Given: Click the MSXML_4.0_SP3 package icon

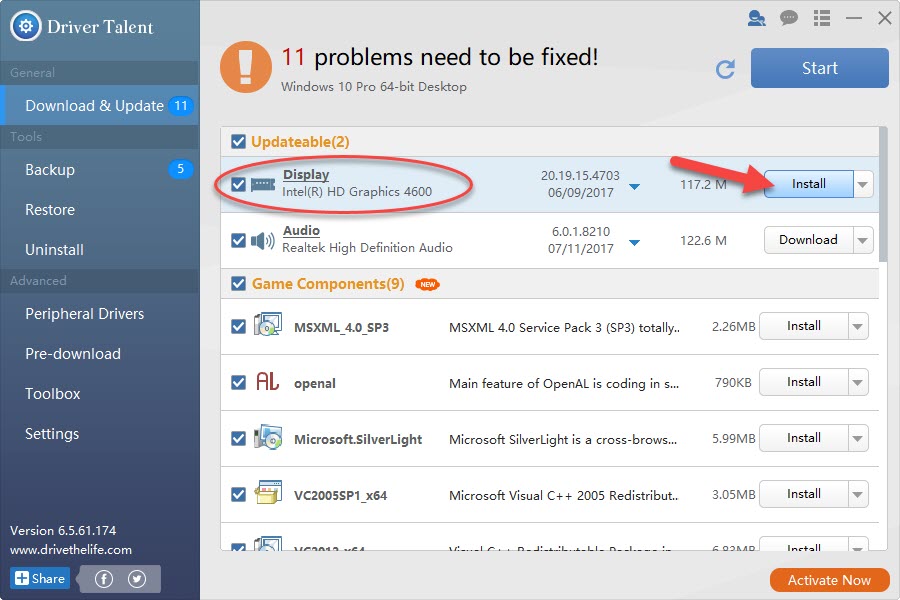Looking at the screenshot, I should coord(268,324).
